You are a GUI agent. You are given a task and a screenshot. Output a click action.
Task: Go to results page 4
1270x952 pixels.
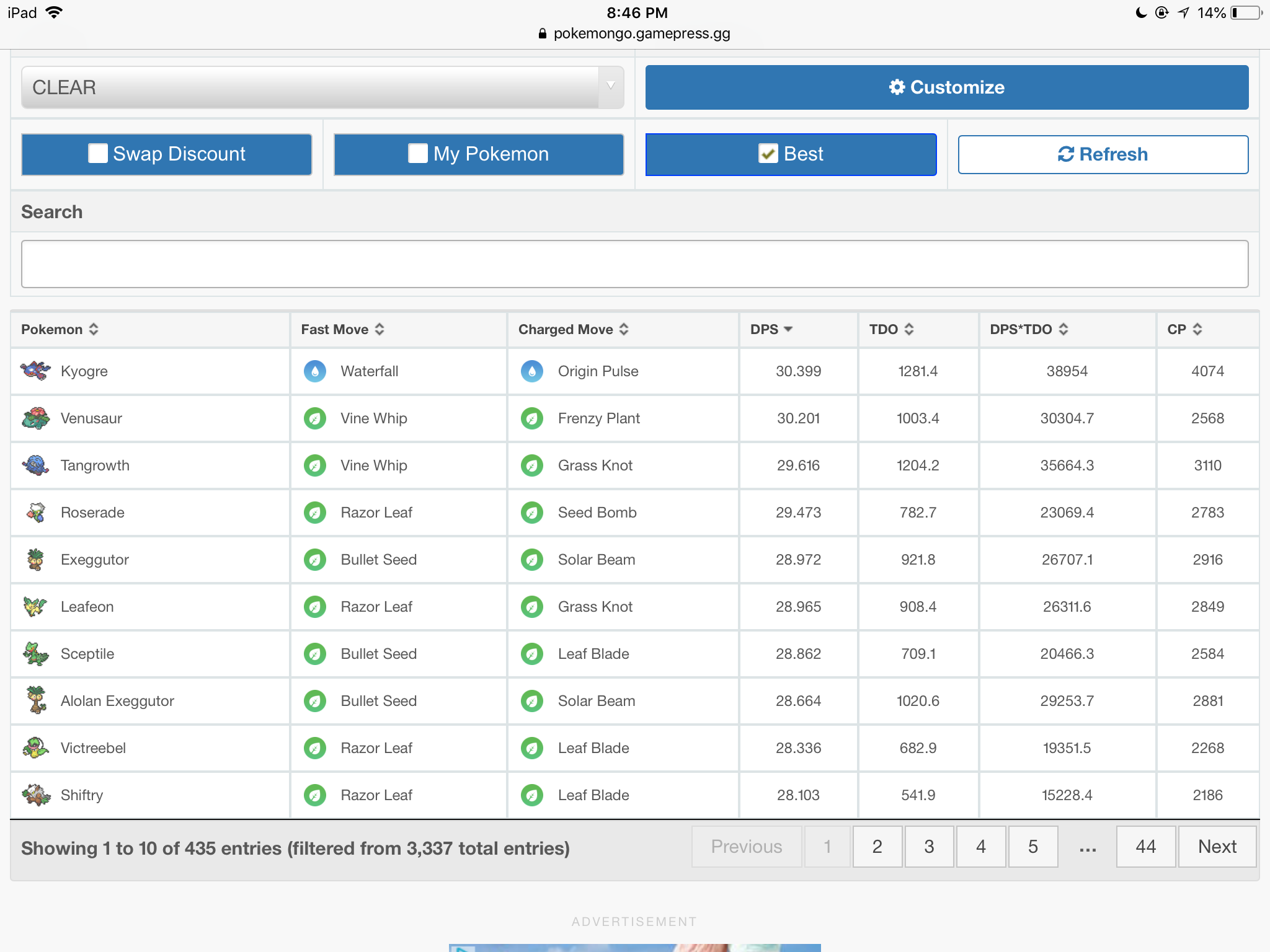pos(981,847)
